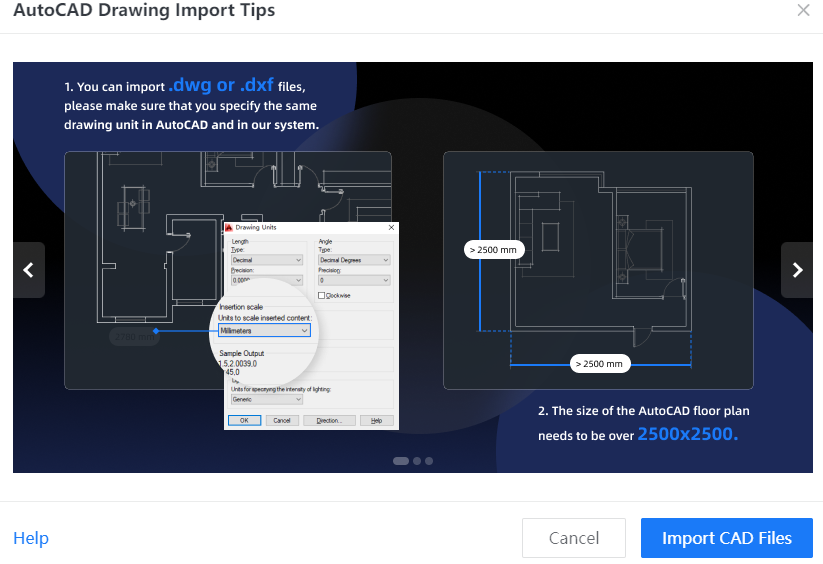Select the first carousel indicator dot
The height and width of the screenshot is (564, 823).
[401, 461]
